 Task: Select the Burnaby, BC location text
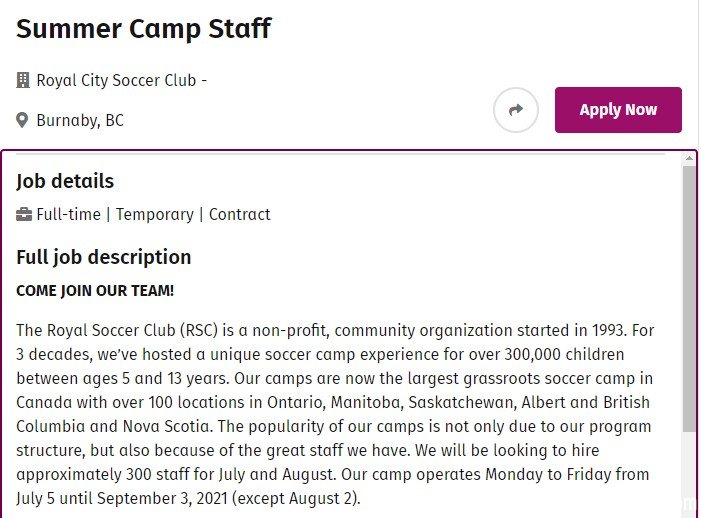tap(80, 121)
